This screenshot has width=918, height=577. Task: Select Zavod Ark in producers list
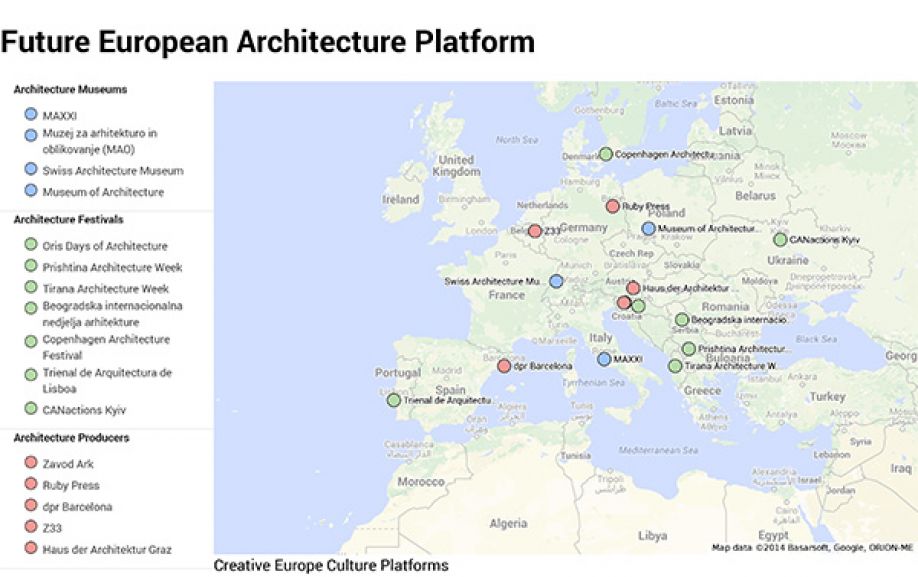(x=68, y=464)
